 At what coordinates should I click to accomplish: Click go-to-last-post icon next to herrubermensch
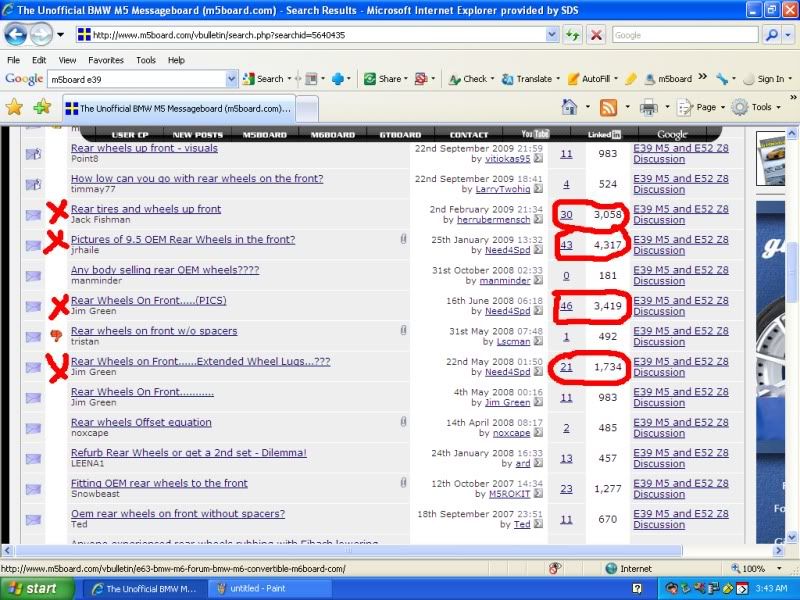538,219
